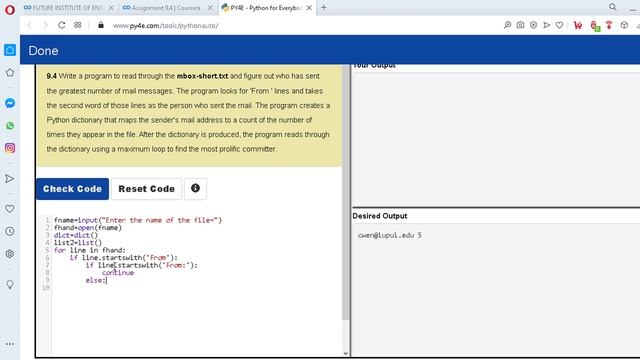Click the Reset Code button
This screenshot has height=360, width=640.
click(x=147, y=189)
